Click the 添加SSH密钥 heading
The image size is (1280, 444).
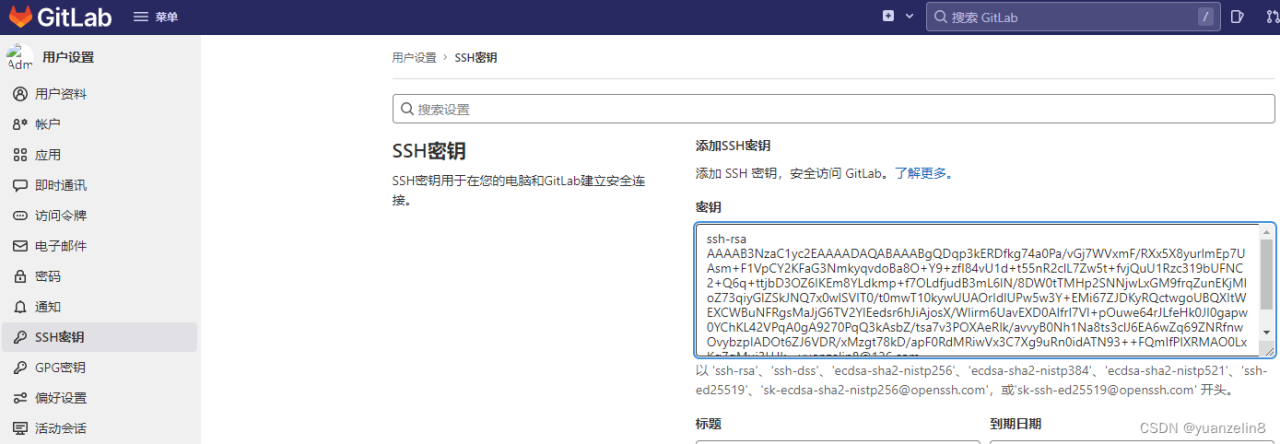733,146
